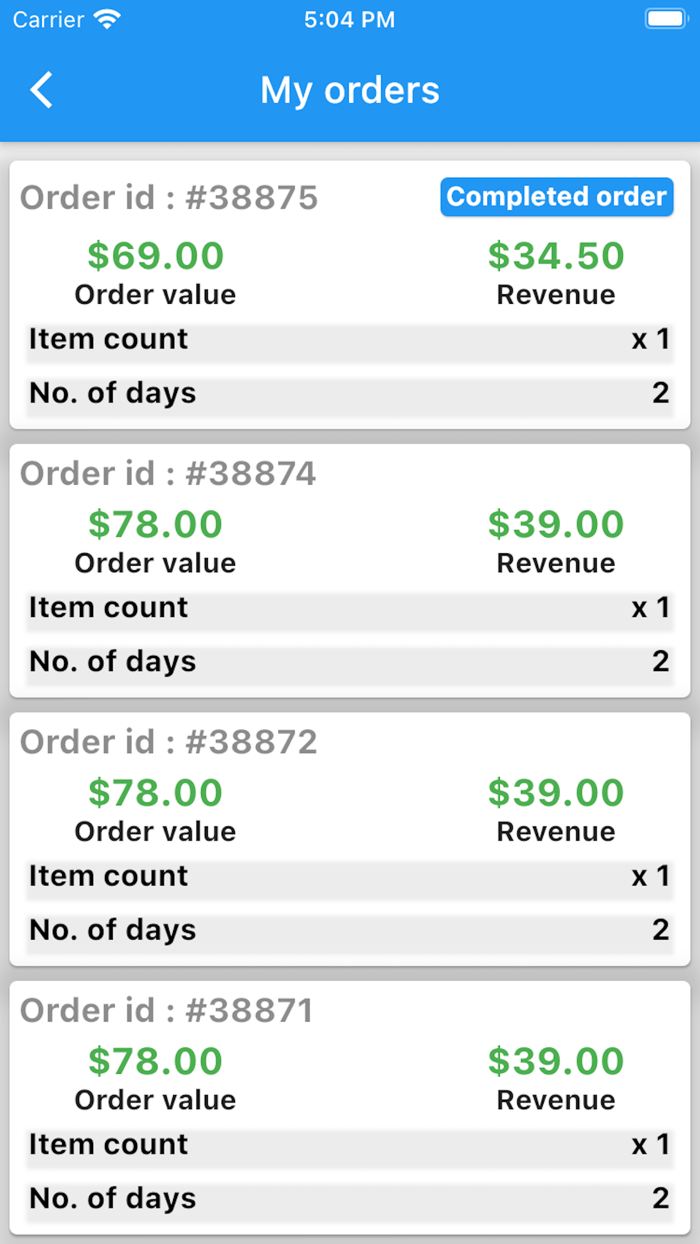
Task: Click the Wi-Fi status icon
Action: click(105, 19)
